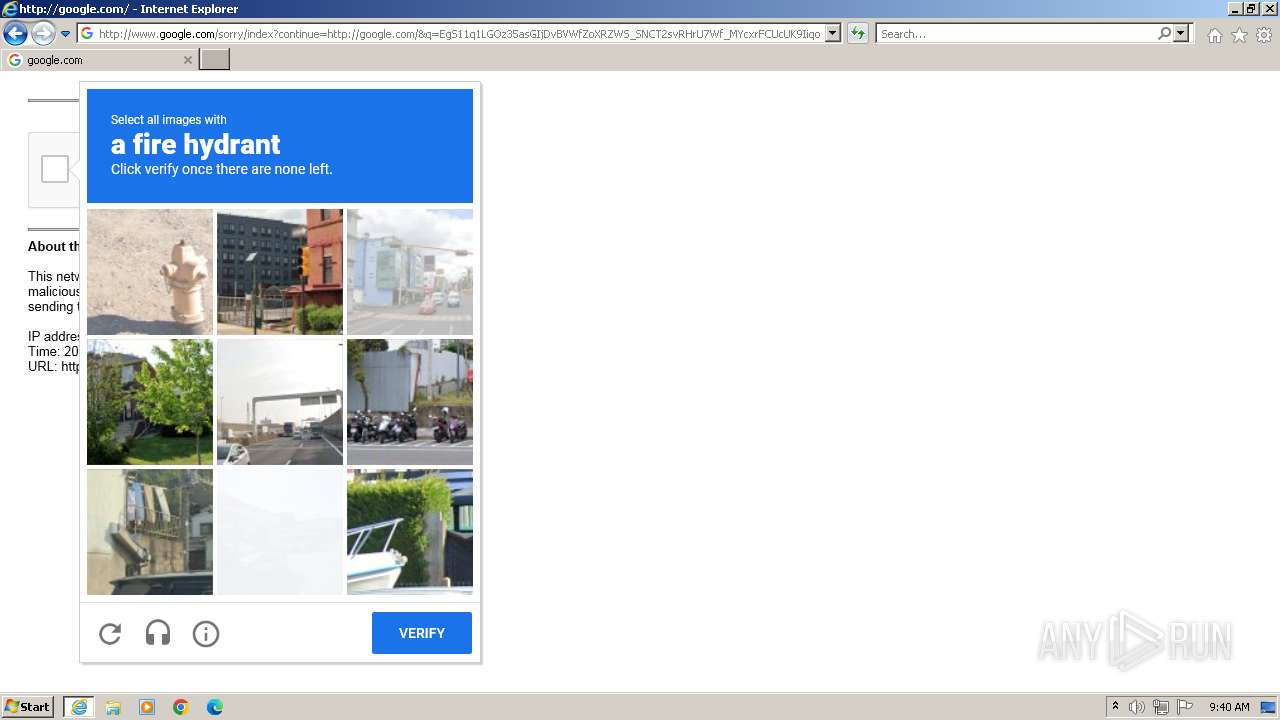Open the recent pages dropdown arrow
Image resolution: width=1280 pixels, height=720 pixels.
66,34
